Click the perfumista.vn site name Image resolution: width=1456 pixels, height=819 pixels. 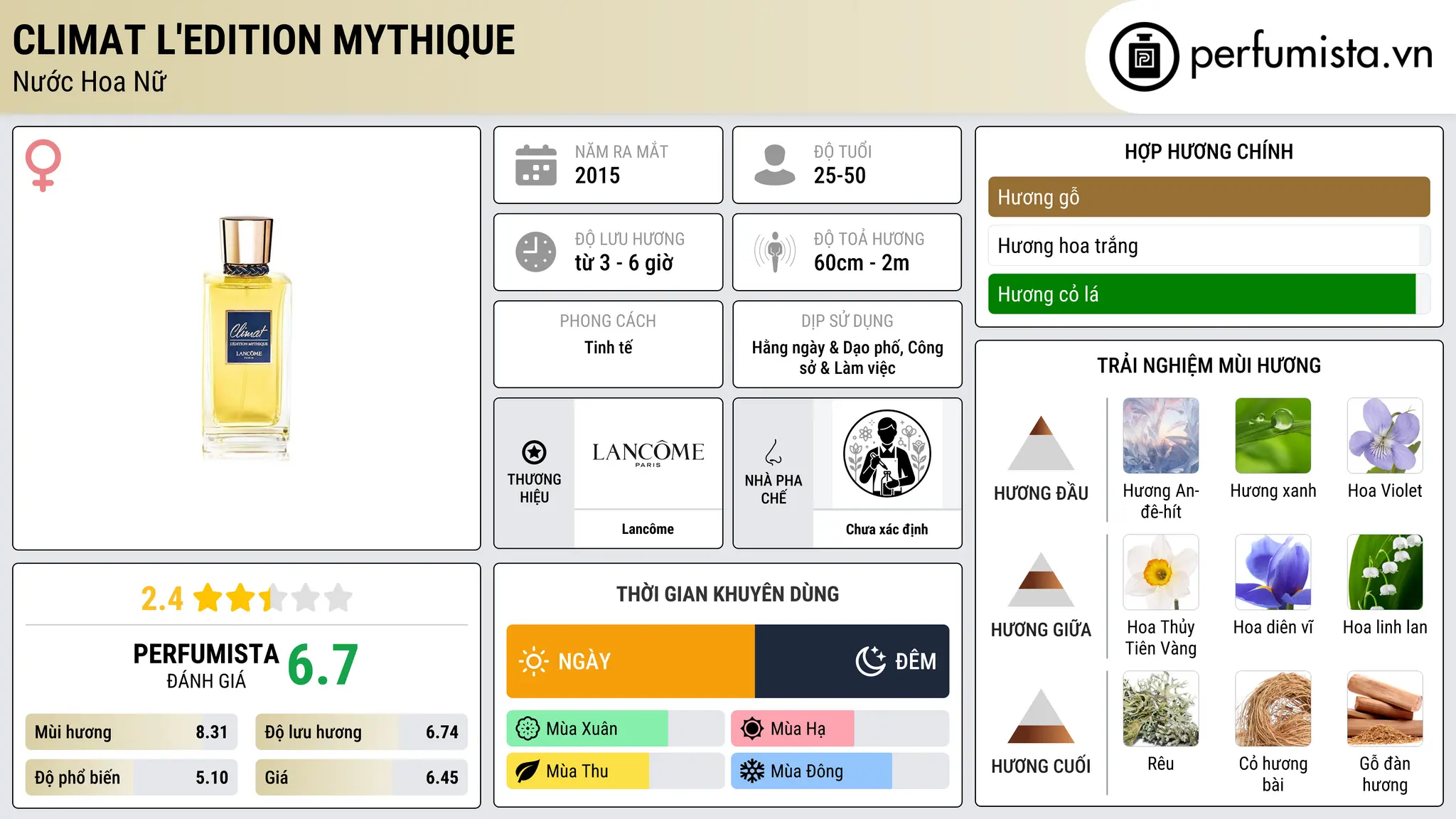[1311, 55]
